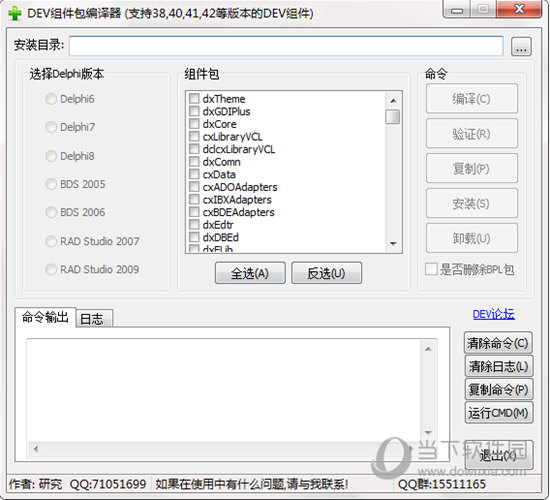Image resolution: width=550 pixels, height=500 pixels.
Task: Click the 复制(P) copy command button
Action: (471, 168)
